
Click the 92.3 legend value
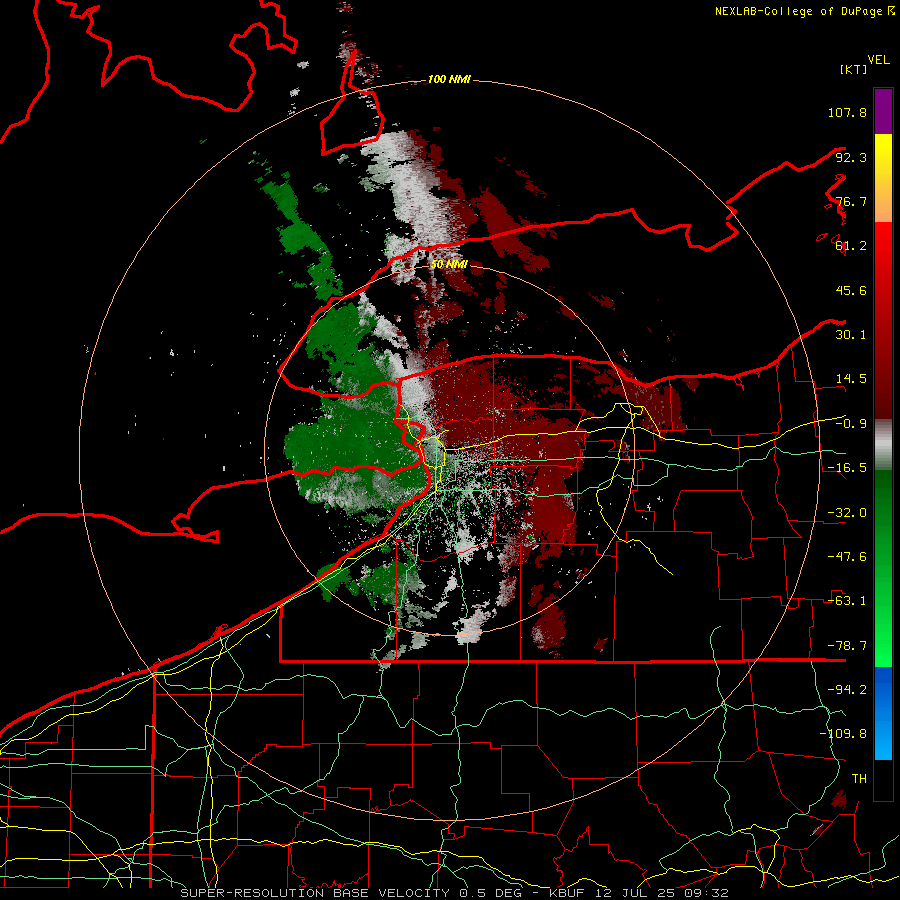pos(851,157)
